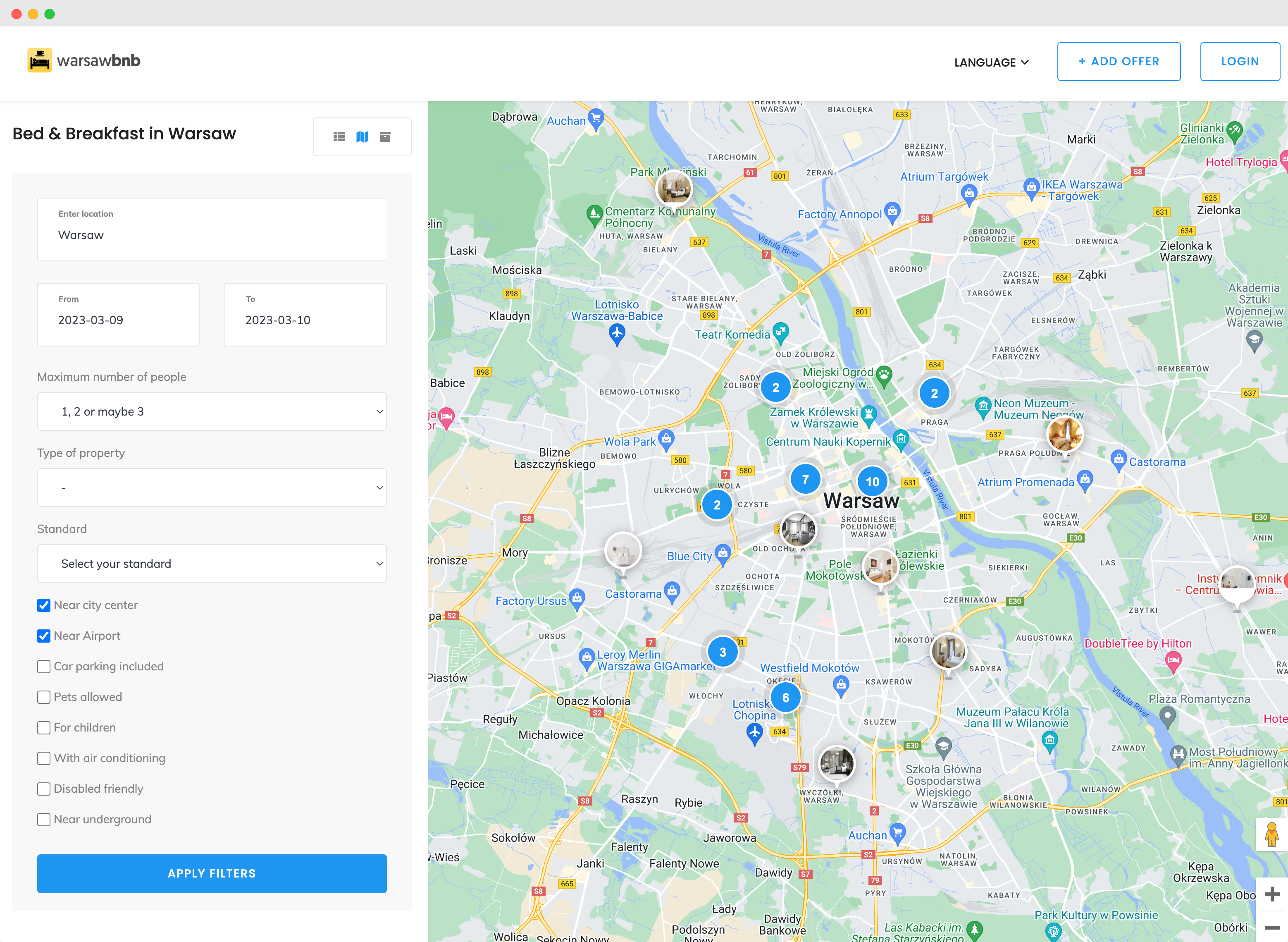Check the Pets allowed checkbox
The width and height of the screenshot is (1288, 942).
point(44,697)
